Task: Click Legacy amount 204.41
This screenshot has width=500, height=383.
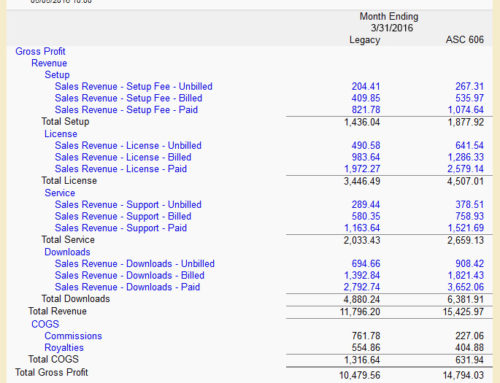Action: pos(366,86)
